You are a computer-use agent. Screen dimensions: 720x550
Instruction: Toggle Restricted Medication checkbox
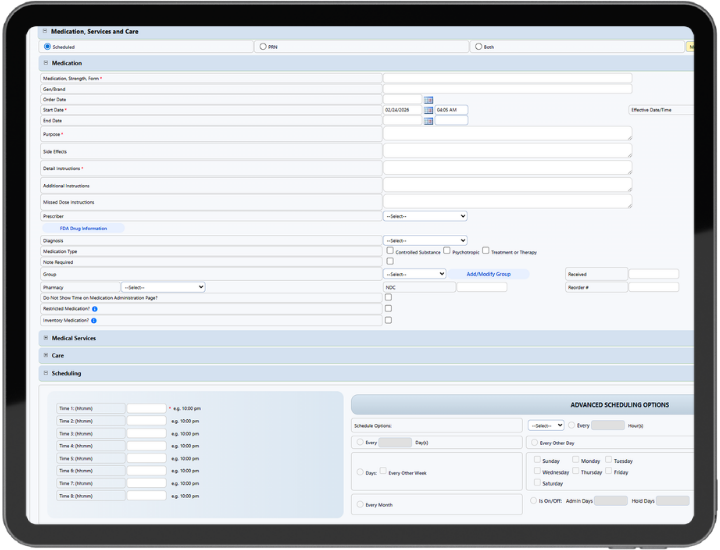pos(388,309)
